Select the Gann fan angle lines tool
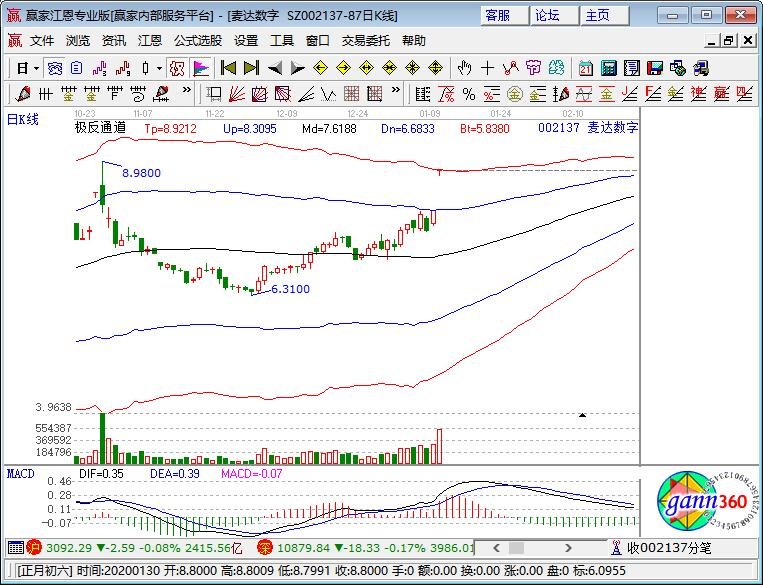Screen dimensions: 763x585 pyautogui.click(x=236, y=93)
